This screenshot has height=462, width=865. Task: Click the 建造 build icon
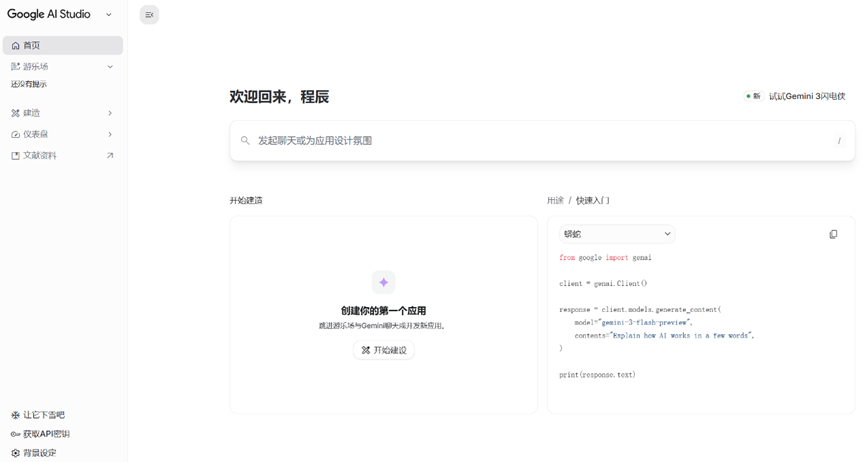click(x=15, y=113)
